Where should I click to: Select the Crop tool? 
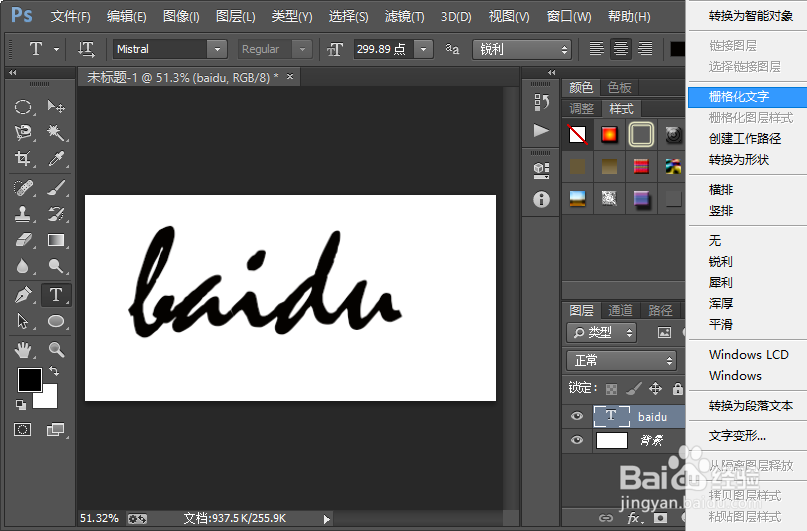[x=23, y=158]
